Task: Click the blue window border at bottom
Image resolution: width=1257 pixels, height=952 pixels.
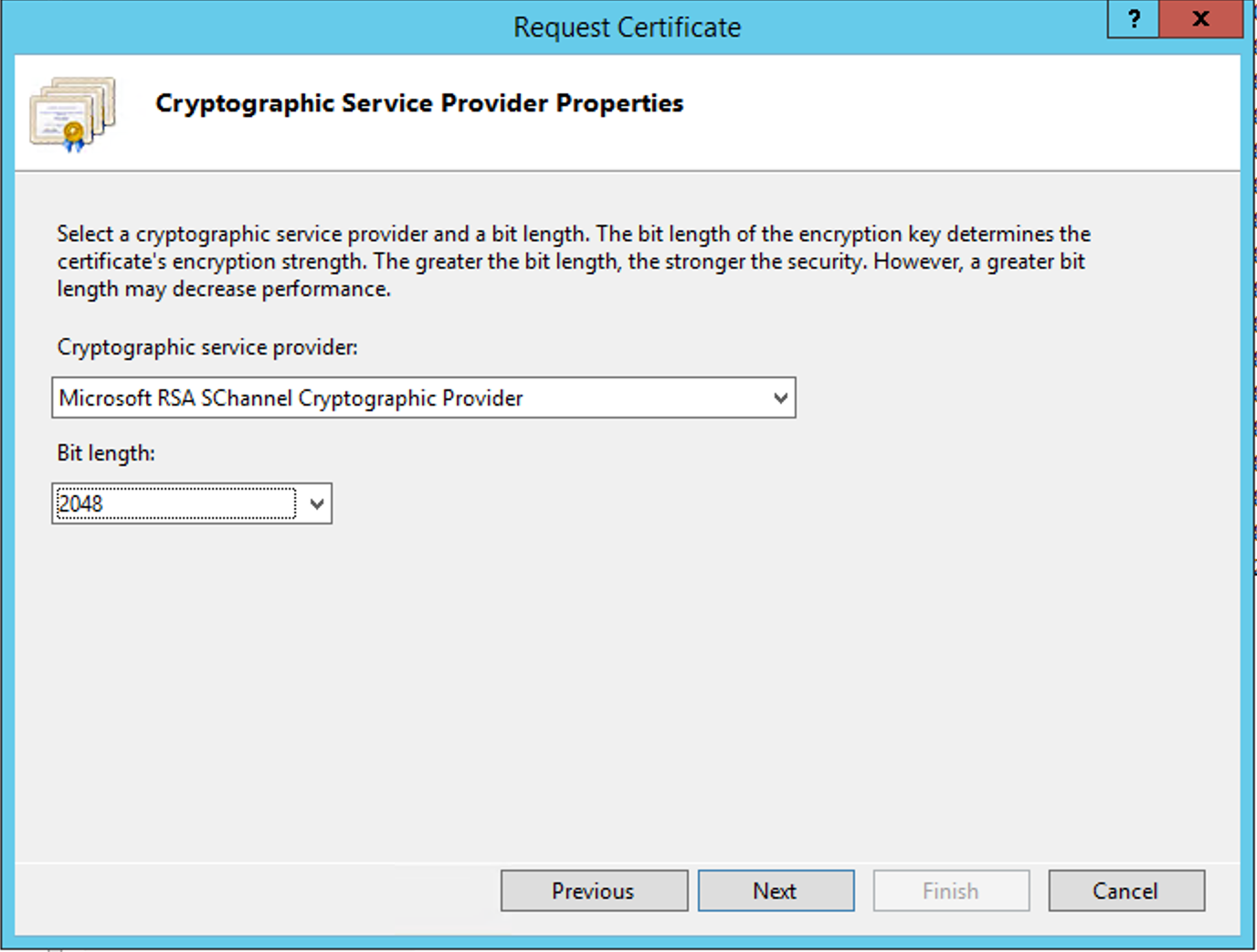Action: (x=628, y=942)
